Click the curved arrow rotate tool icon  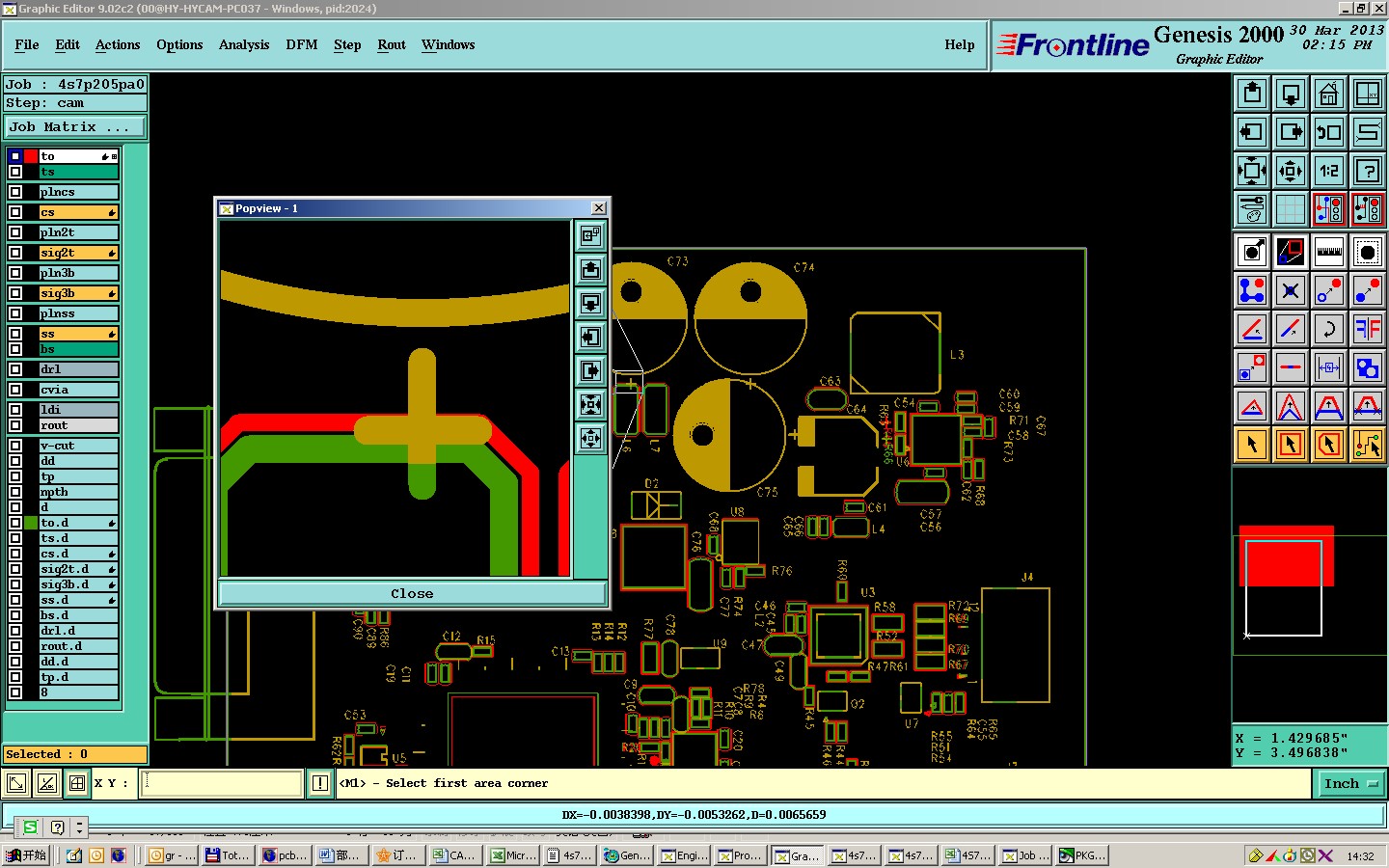pos(1329,329)
